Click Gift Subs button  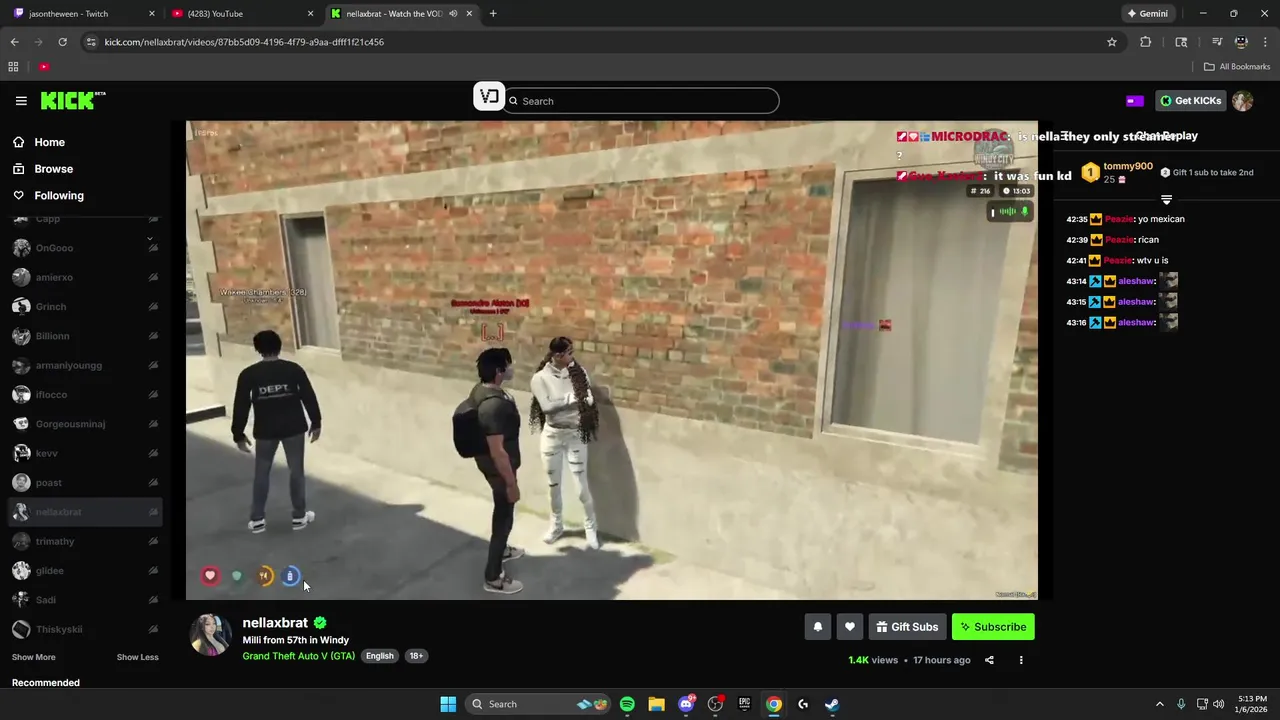pyautogui.click(x=907, y=627)
